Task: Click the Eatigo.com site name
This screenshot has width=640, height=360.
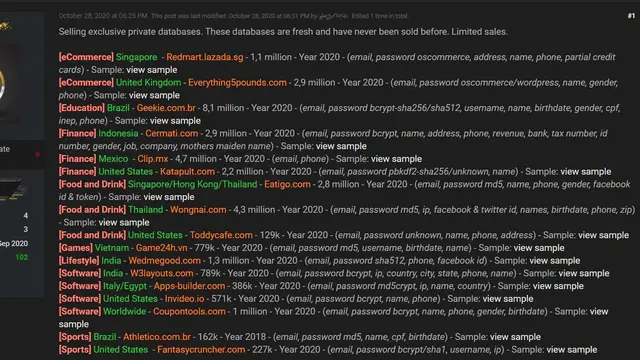Action: pos(287,184)
